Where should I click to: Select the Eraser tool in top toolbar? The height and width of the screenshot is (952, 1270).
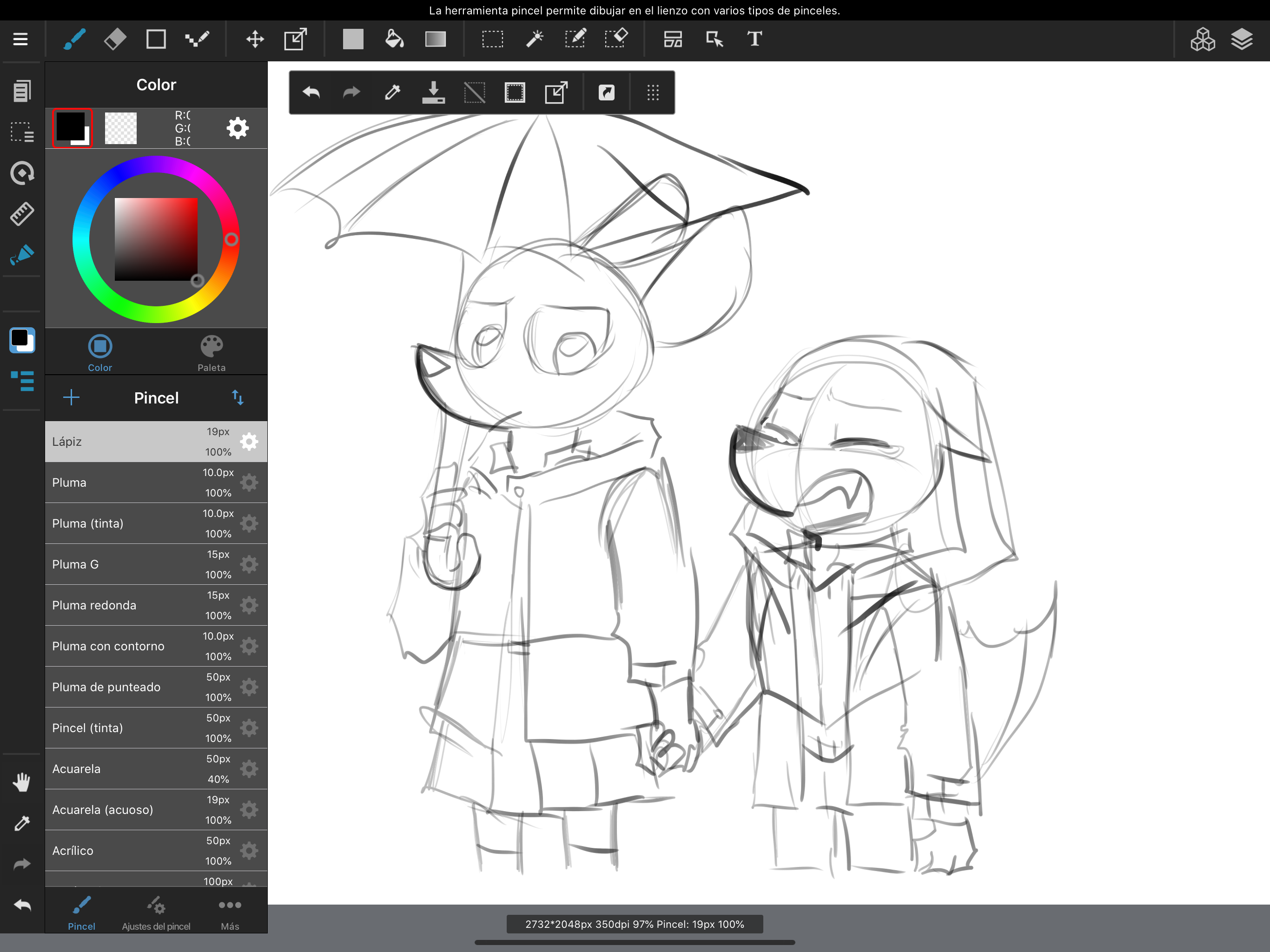tap(115, 39)
